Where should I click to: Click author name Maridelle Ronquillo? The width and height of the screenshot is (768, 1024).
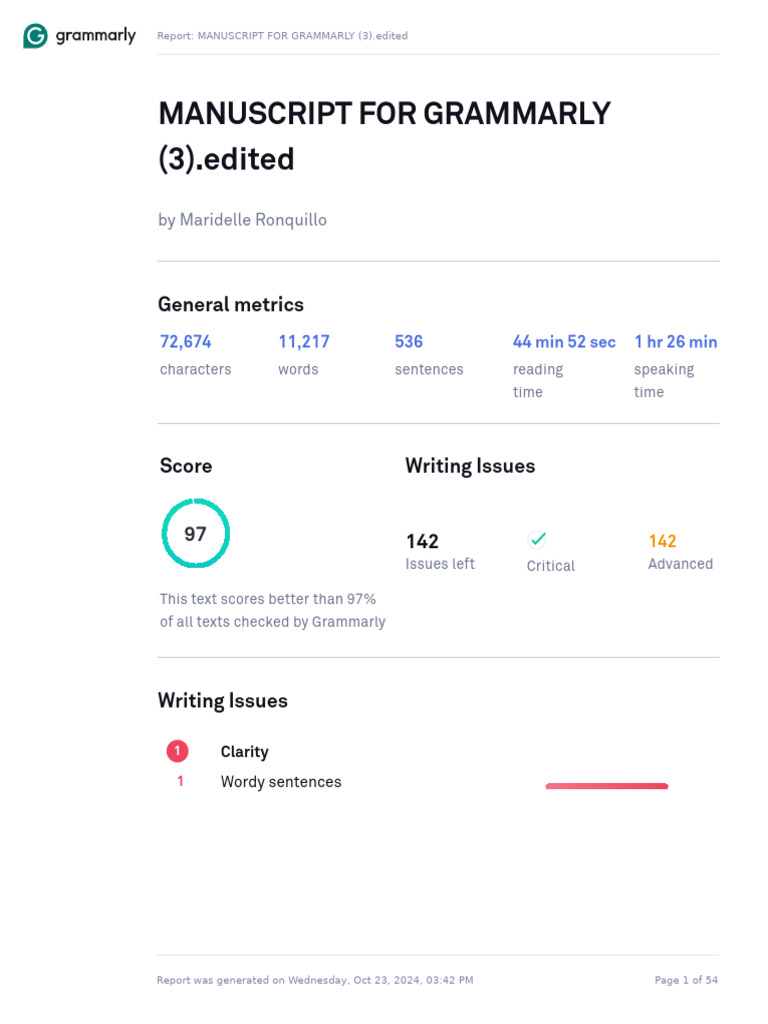[242, 219]
